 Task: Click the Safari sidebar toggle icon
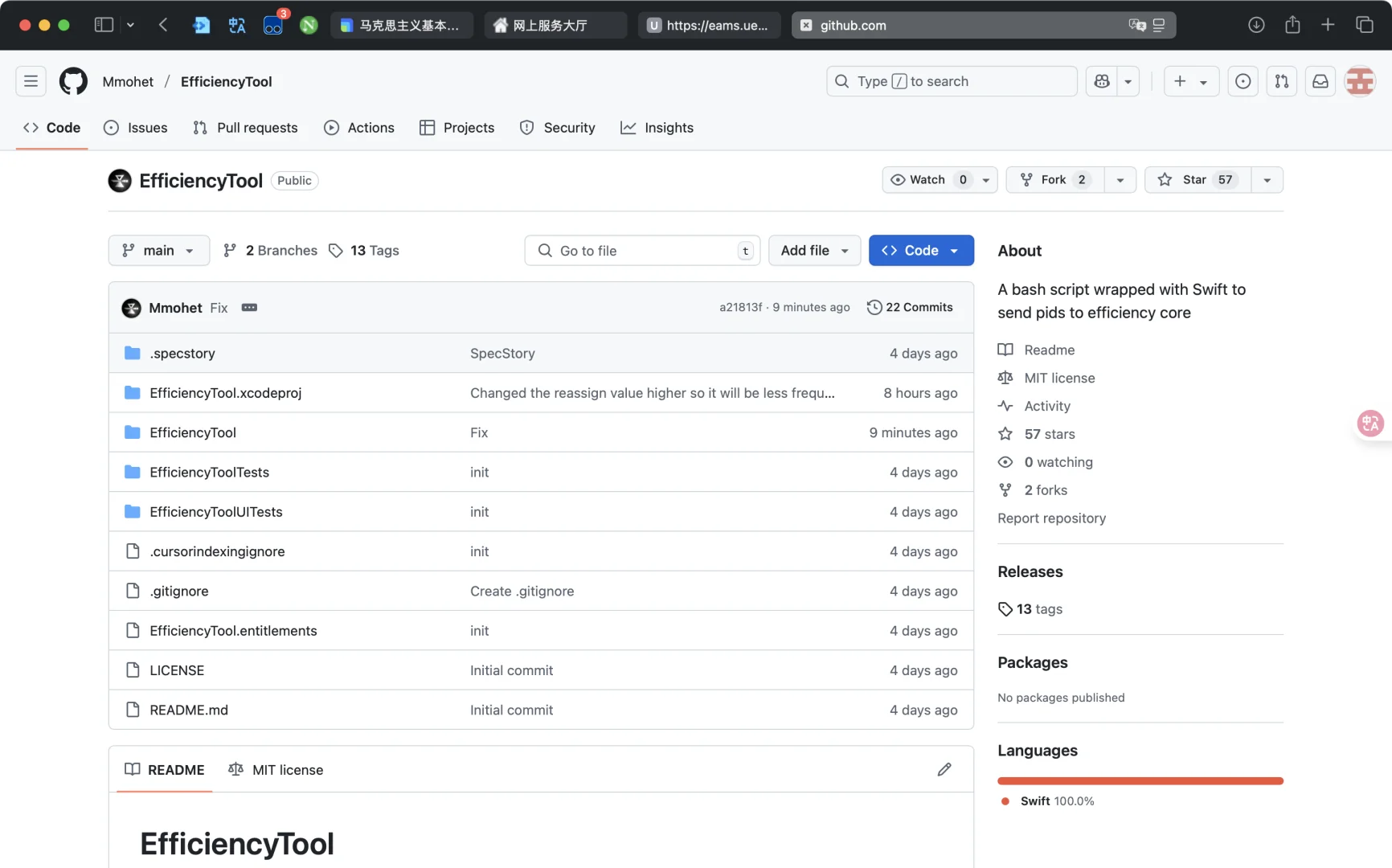pos(104,25)
